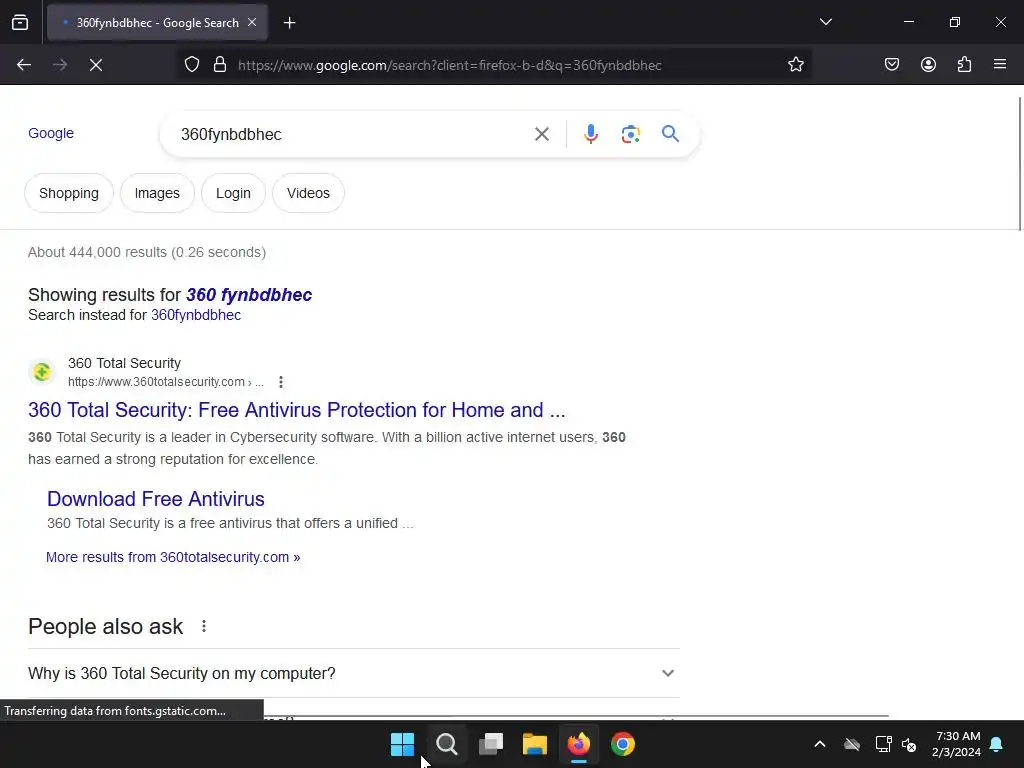Screen dimensions: 1024x768
Task: Switch to the Shopping filter
Action: click(69, 193)
